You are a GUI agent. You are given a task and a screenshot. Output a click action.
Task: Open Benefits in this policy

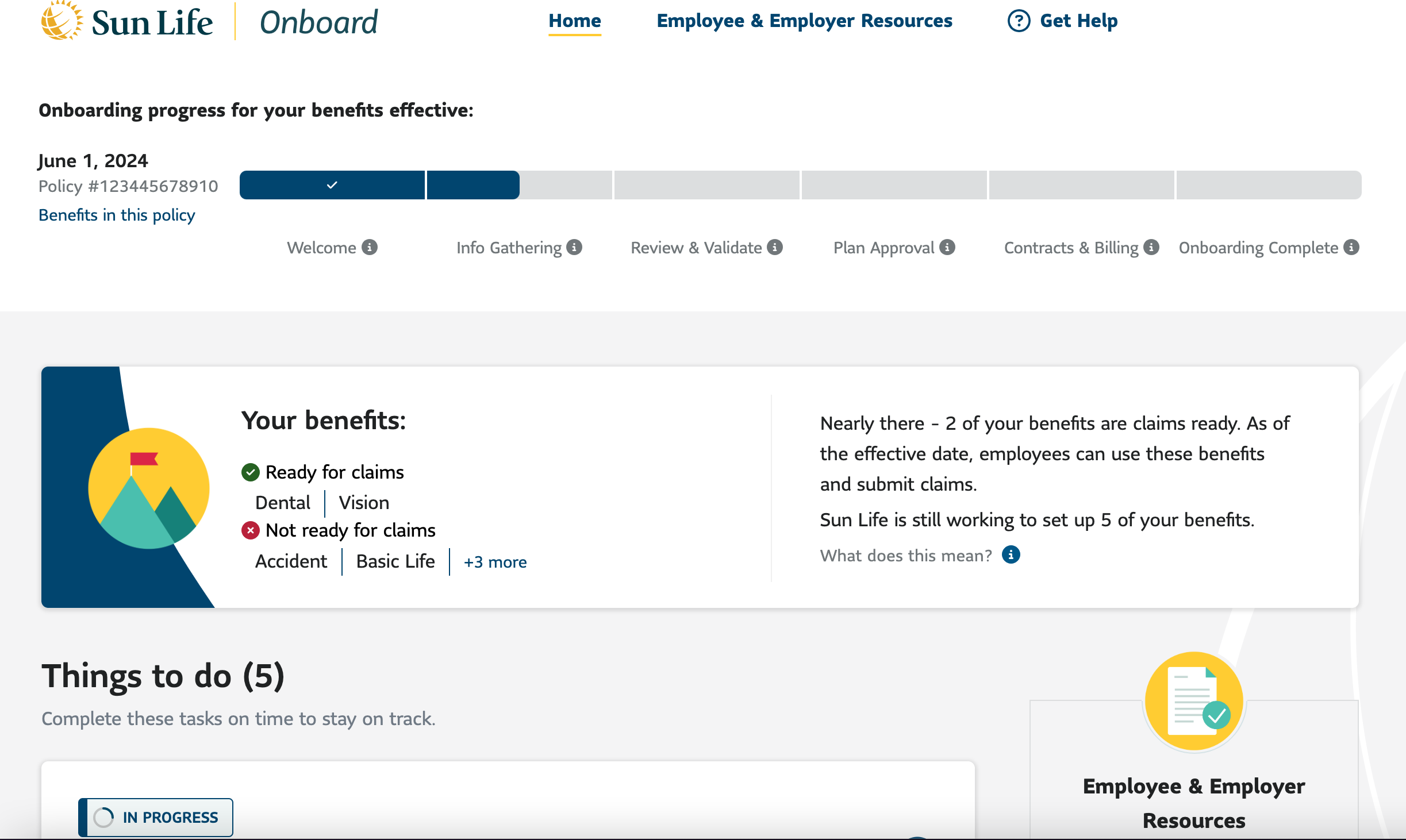click(117, 215)
